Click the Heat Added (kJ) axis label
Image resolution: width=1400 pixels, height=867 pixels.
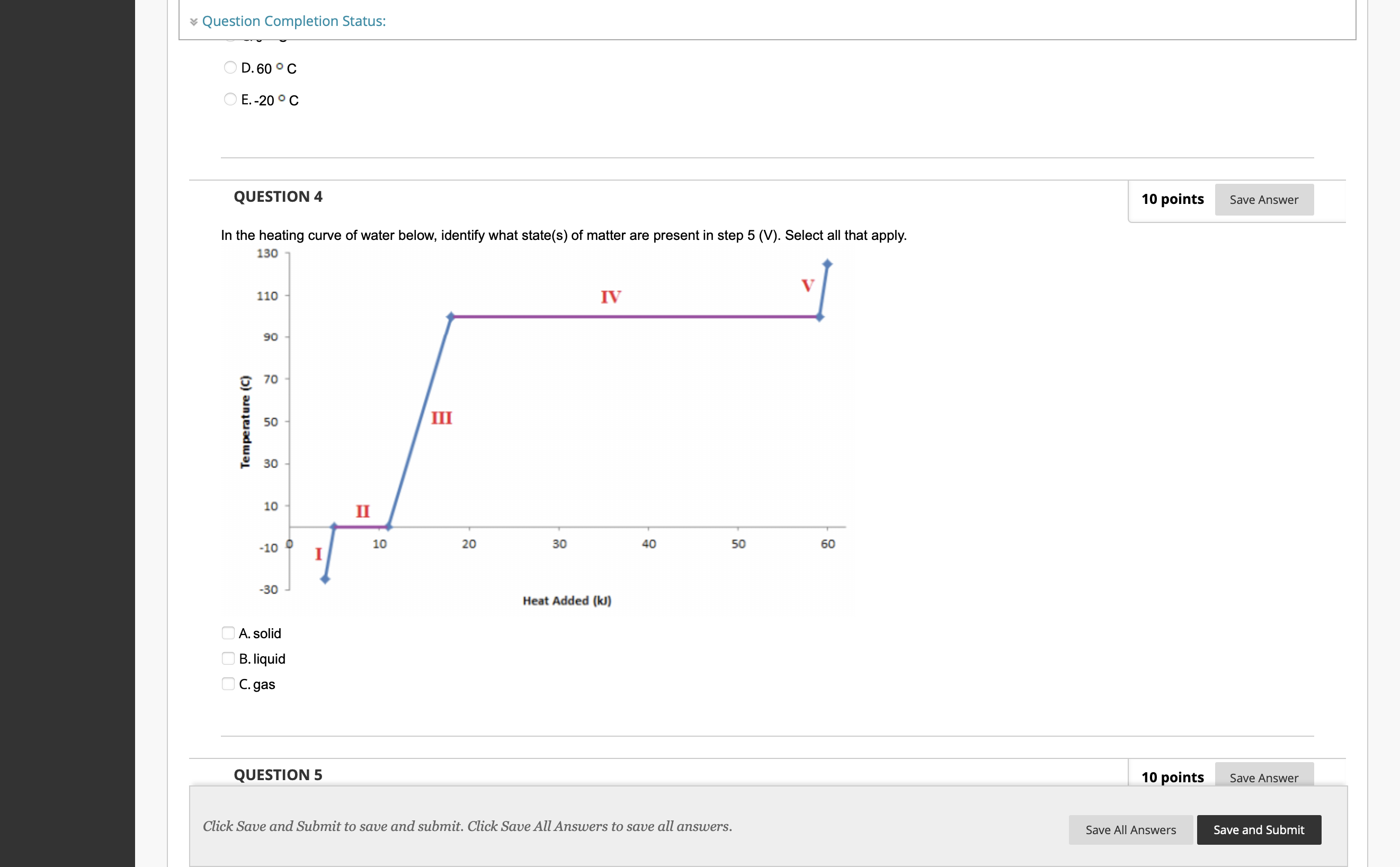point(566,601)
